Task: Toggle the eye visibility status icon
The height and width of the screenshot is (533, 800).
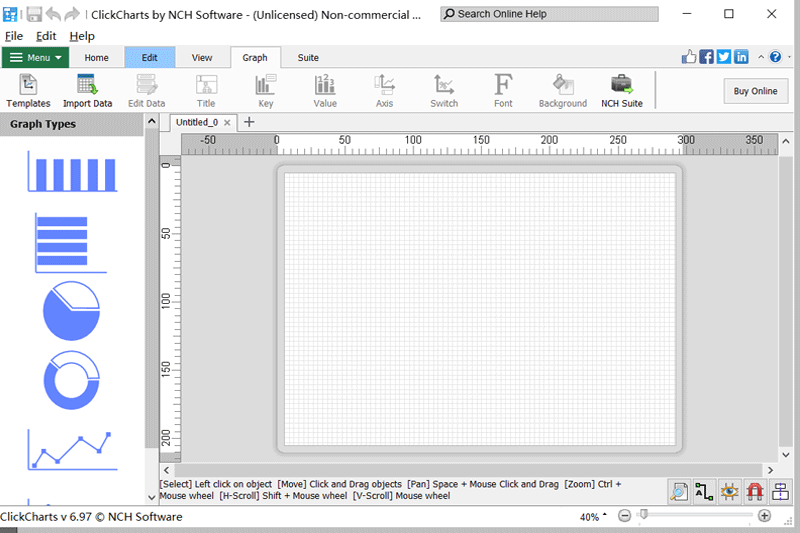Action: click(x=729, y=492)
